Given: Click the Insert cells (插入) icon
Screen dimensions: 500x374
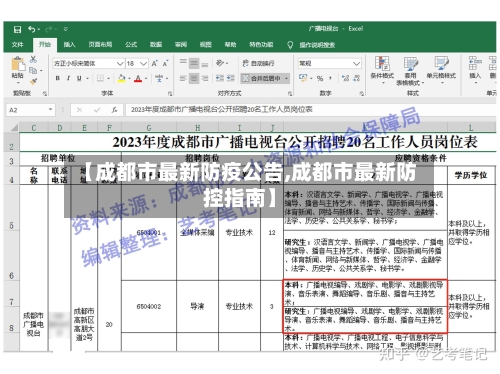Looking at the screenshot, I should point(475,64).
